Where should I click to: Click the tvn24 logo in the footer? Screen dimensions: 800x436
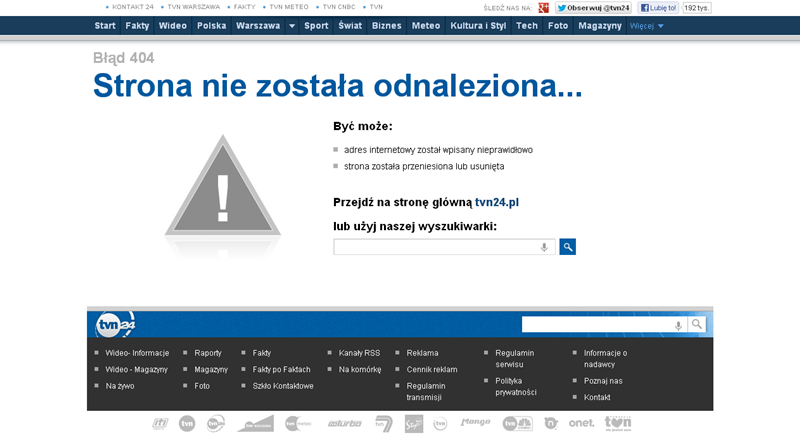[x=115, y=325]
